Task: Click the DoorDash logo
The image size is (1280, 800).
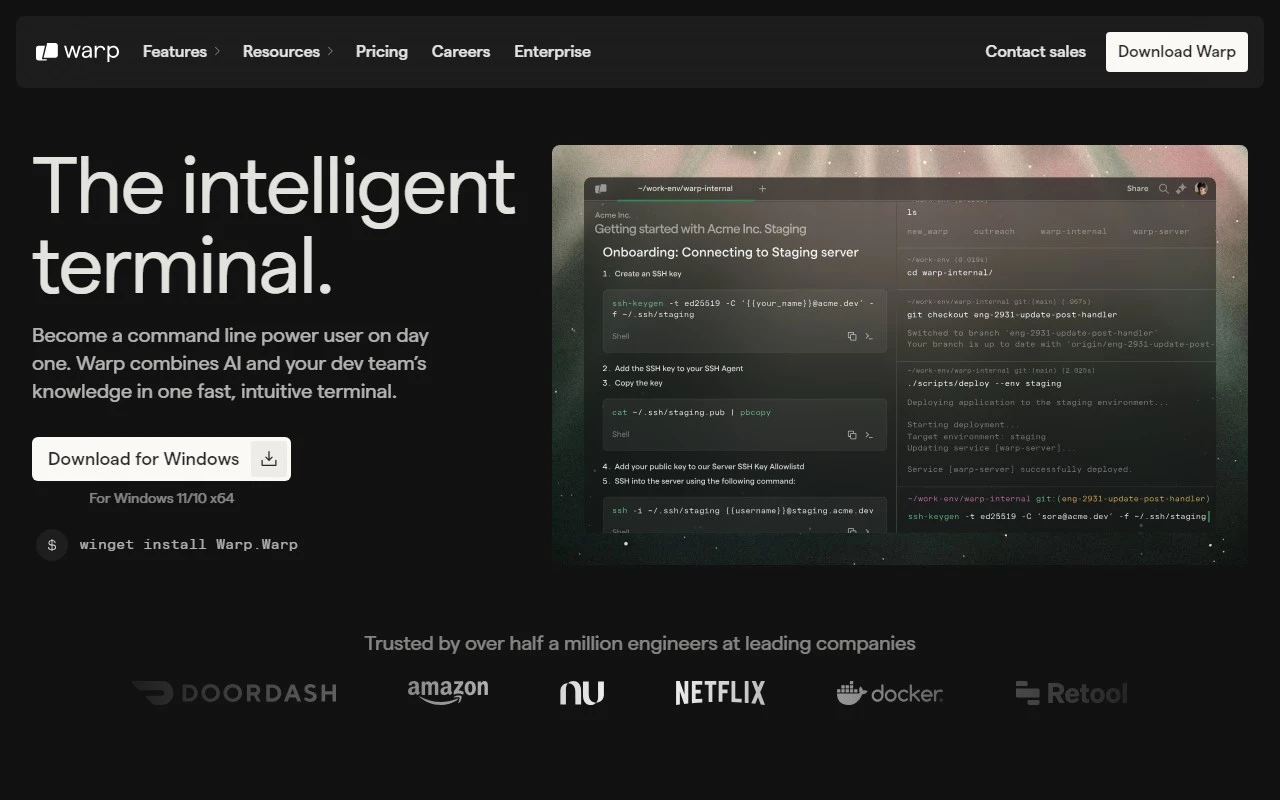Action: point(234,693)
